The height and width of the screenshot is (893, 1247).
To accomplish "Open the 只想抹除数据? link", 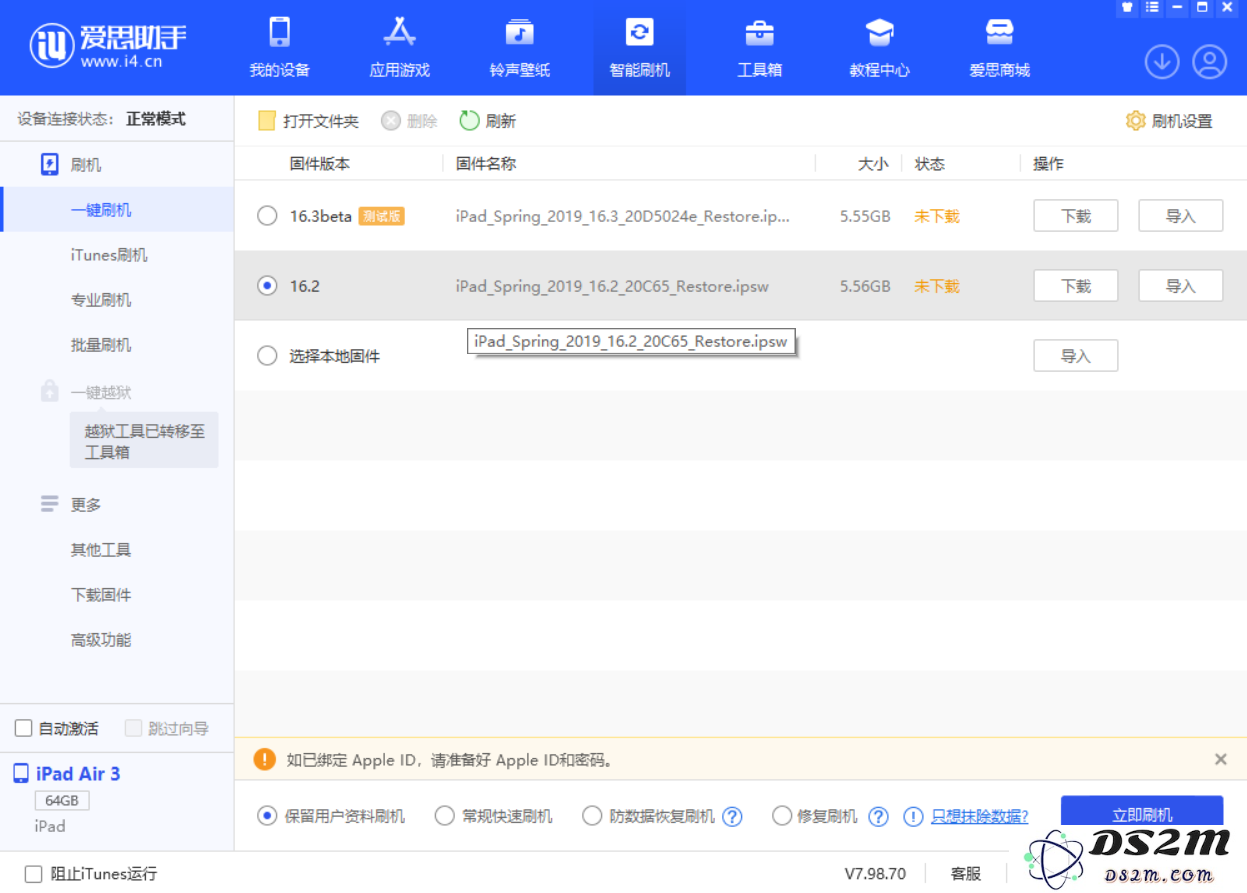I will [979, 816].
